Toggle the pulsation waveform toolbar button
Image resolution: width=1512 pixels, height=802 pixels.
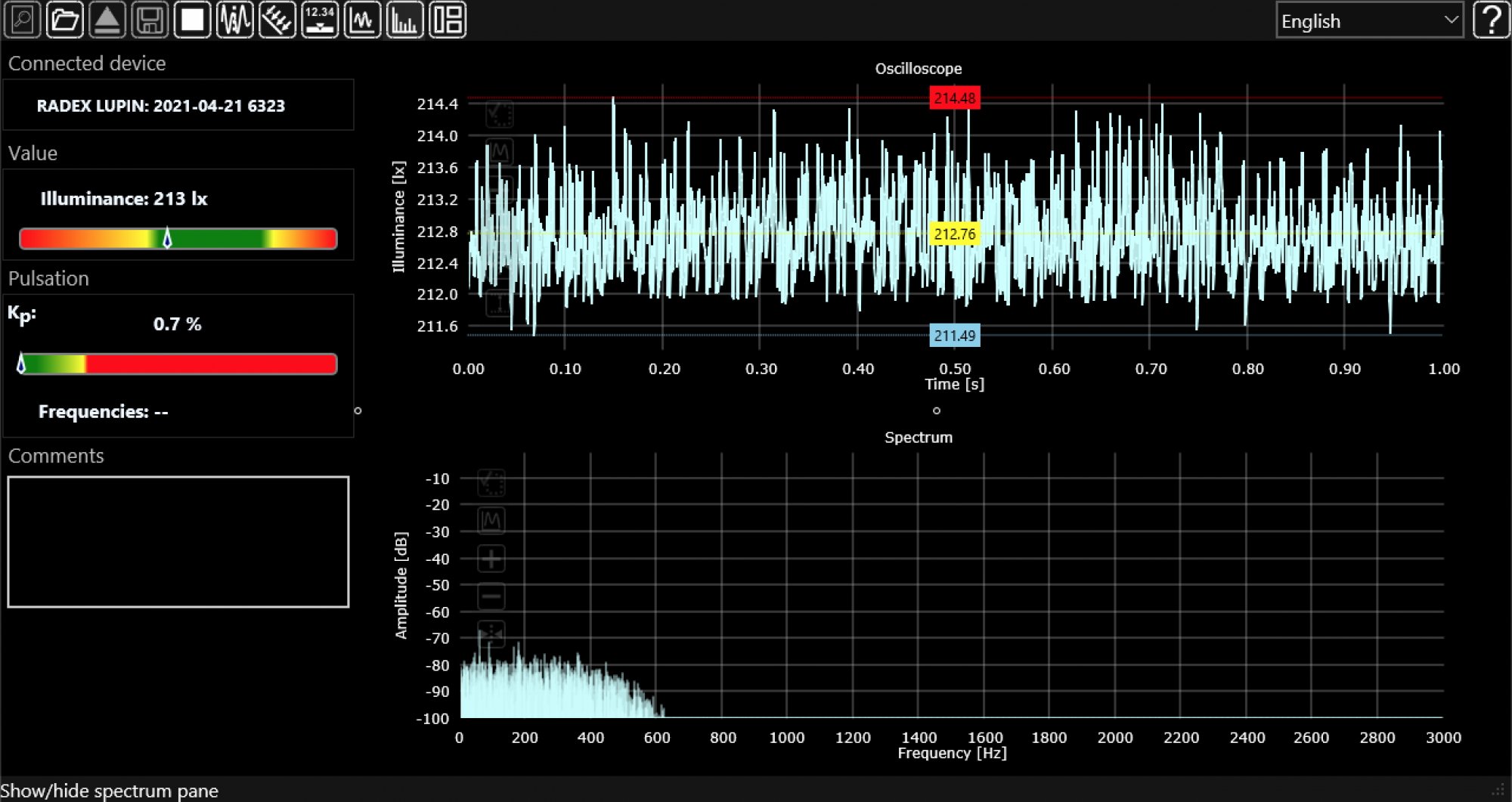234,20
